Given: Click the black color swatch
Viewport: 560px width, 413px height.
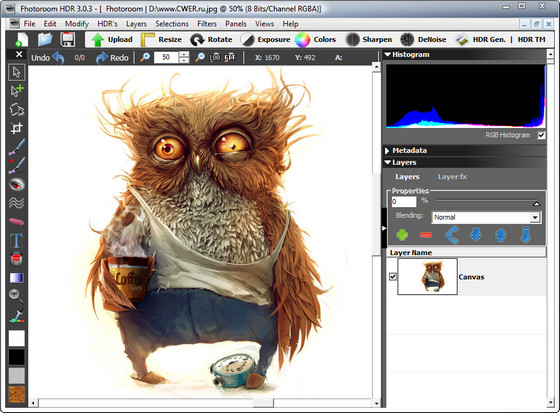Looking at the screenshot, I should (17, 357).
